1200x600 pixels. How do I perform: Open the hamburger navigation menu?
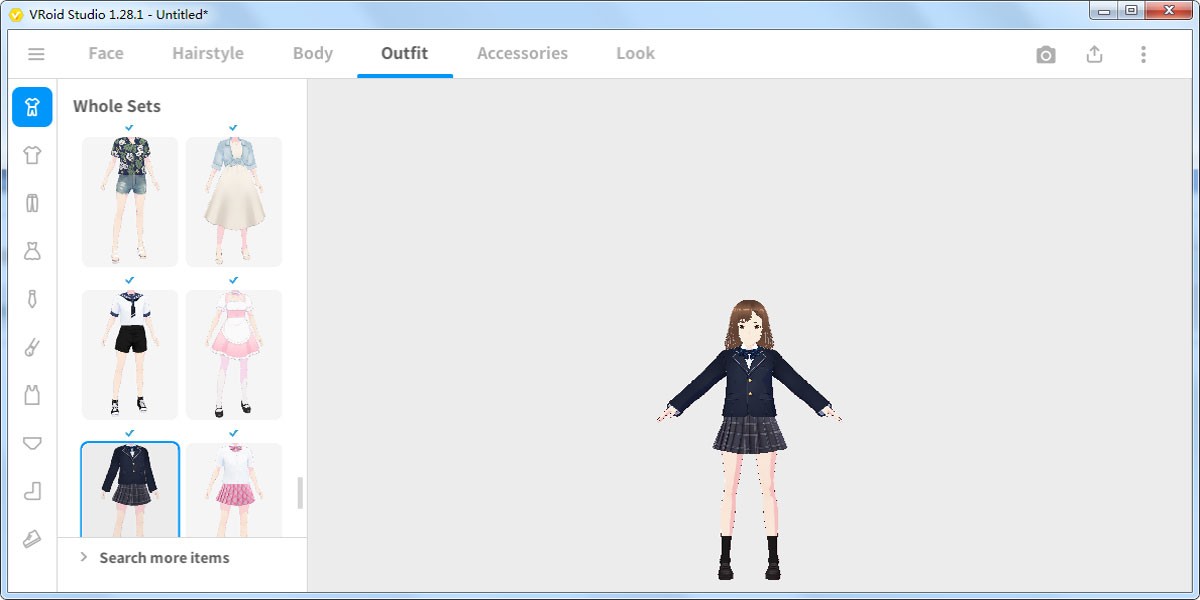point(36,54)
